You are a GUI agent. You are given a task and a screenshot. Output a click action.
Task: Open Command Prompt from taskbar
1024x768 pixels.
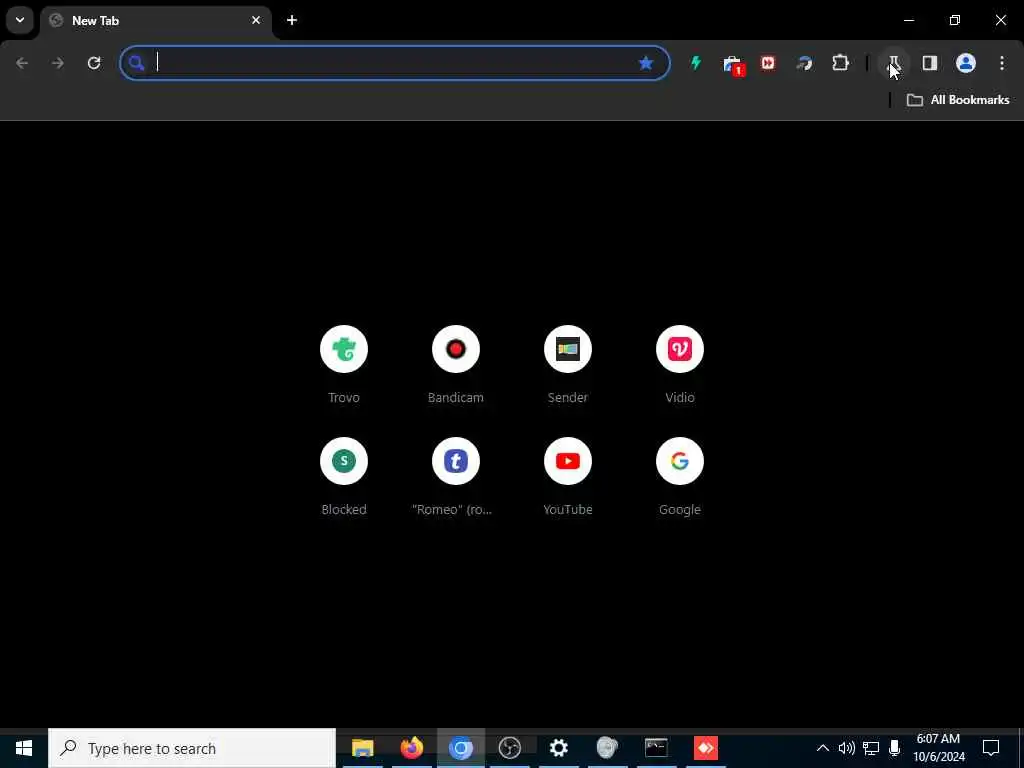click(x=656, y=748)
